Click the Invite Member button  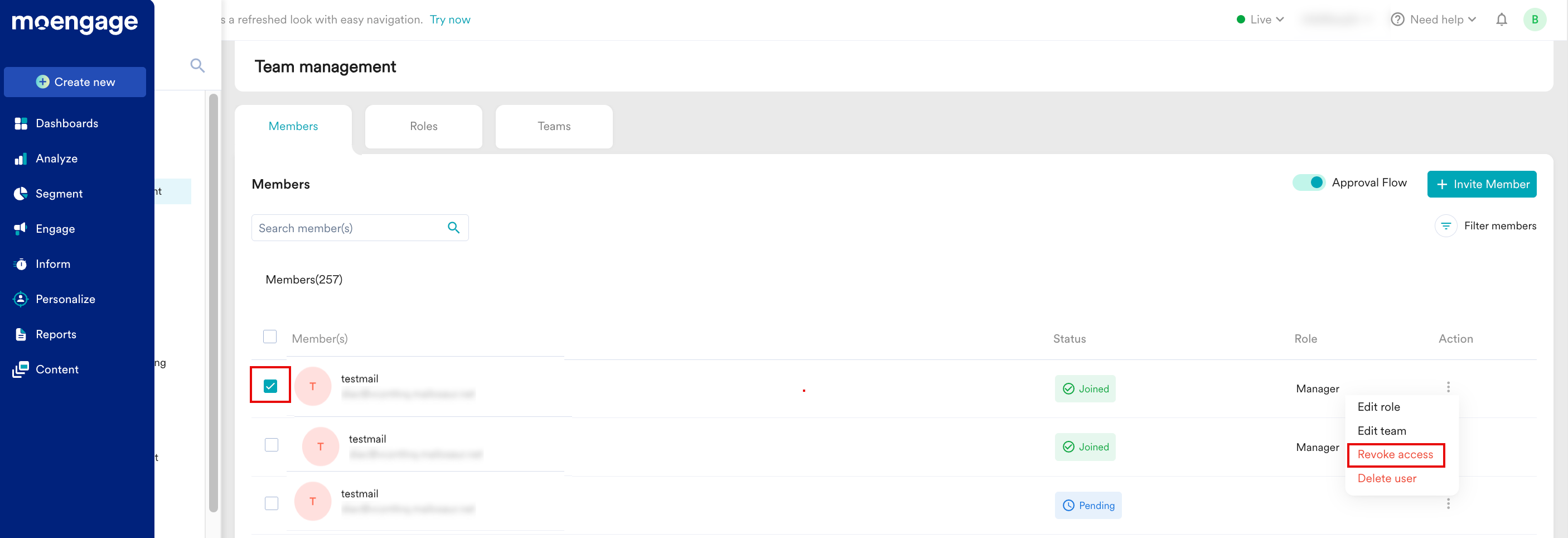pos(1482,184)
